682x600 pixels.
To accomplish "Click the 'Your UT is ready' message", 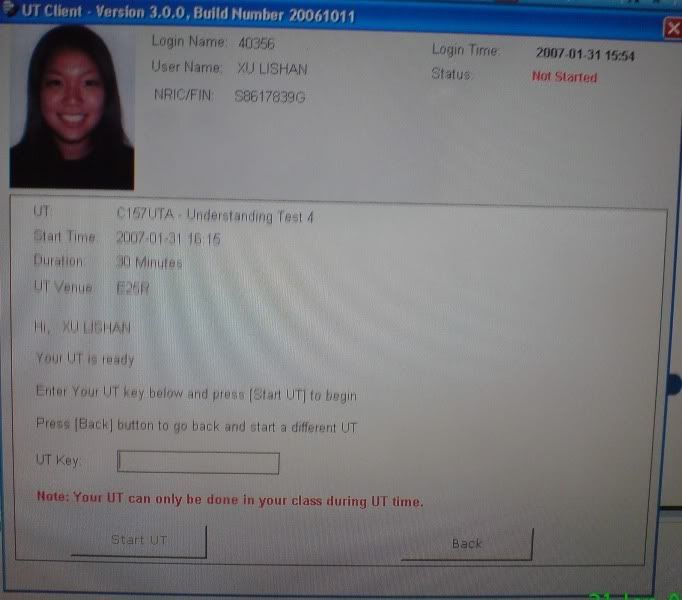I will [x=85, y=359].
